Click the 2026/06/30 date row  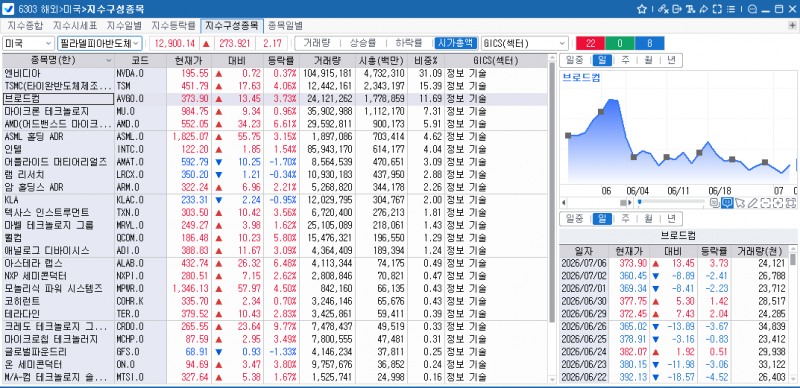(x=673, y=301)
